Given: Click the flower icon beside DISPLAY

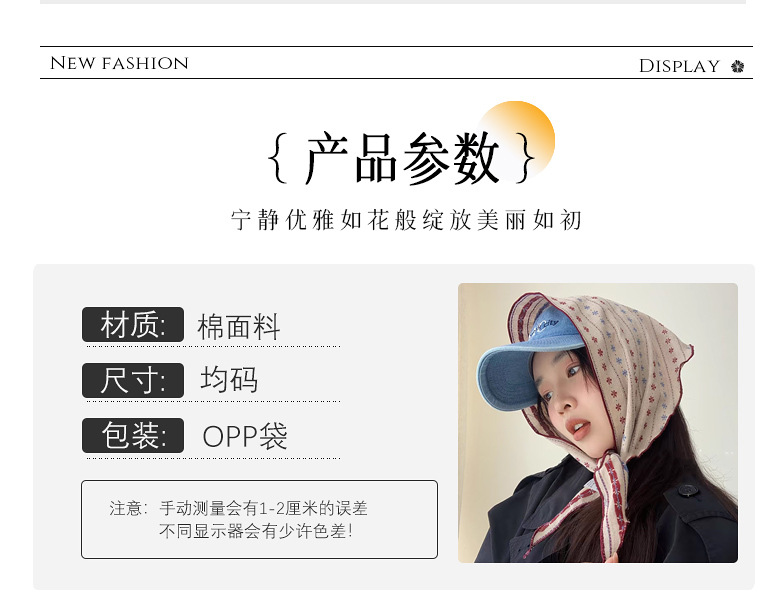Looking at the screenshot, I should [737, 66].
